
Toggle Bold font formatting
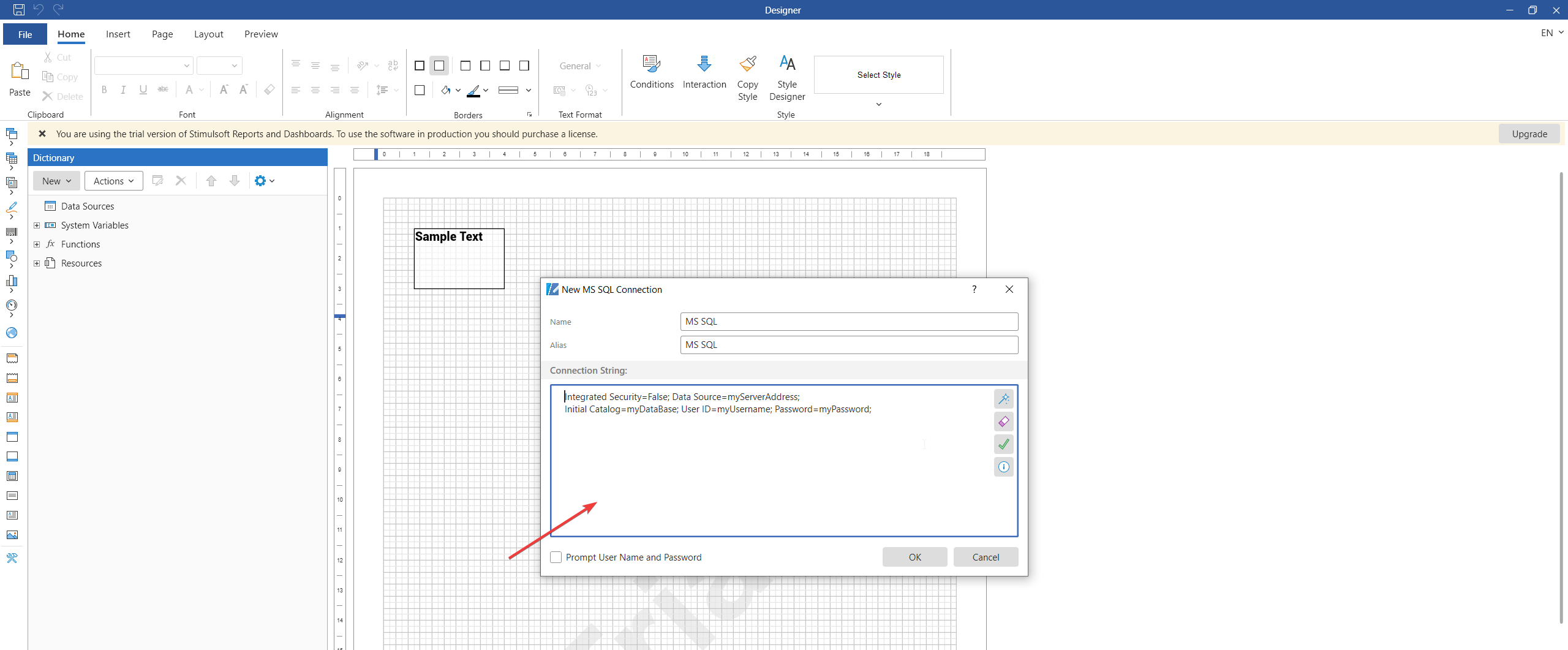click(x=104, y=90)
